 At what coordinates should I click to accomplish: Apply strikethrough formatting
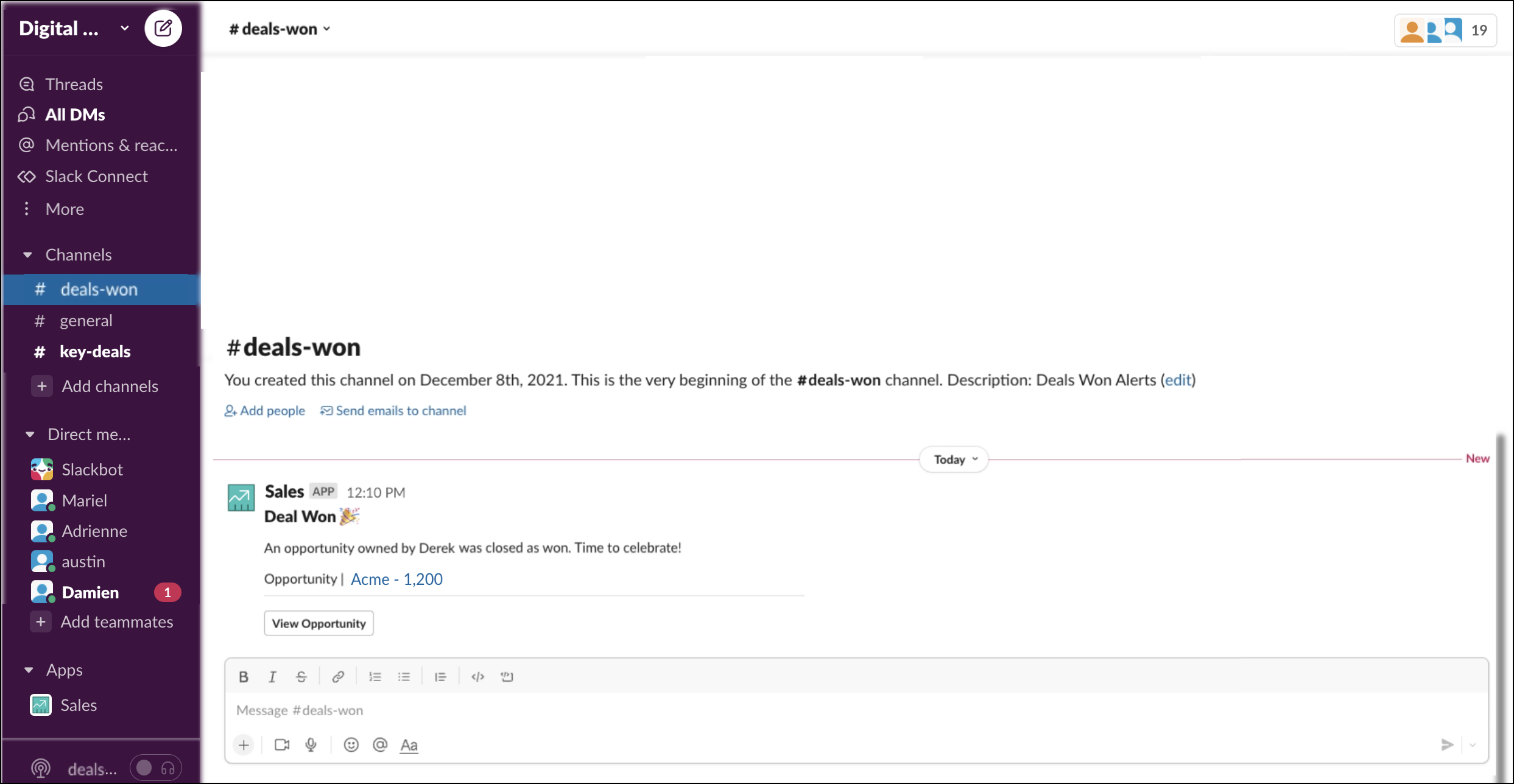tap(301, 676)
